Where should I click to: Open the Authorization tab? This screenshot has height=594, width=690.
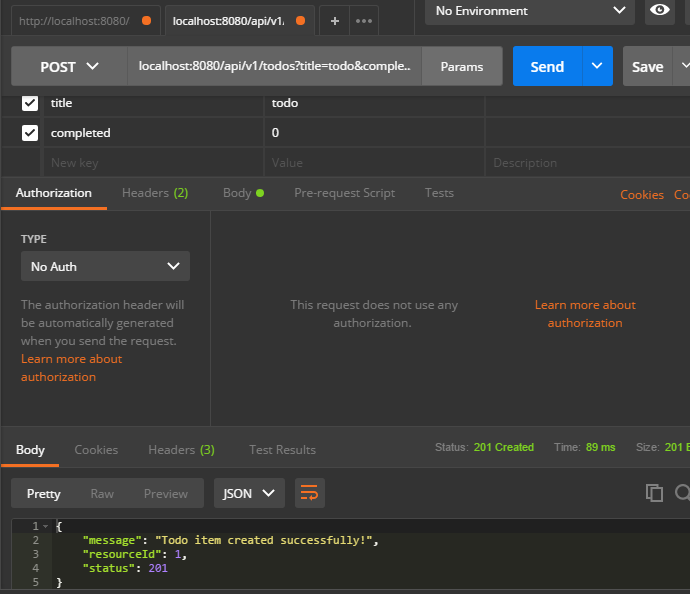click(54, 193)
